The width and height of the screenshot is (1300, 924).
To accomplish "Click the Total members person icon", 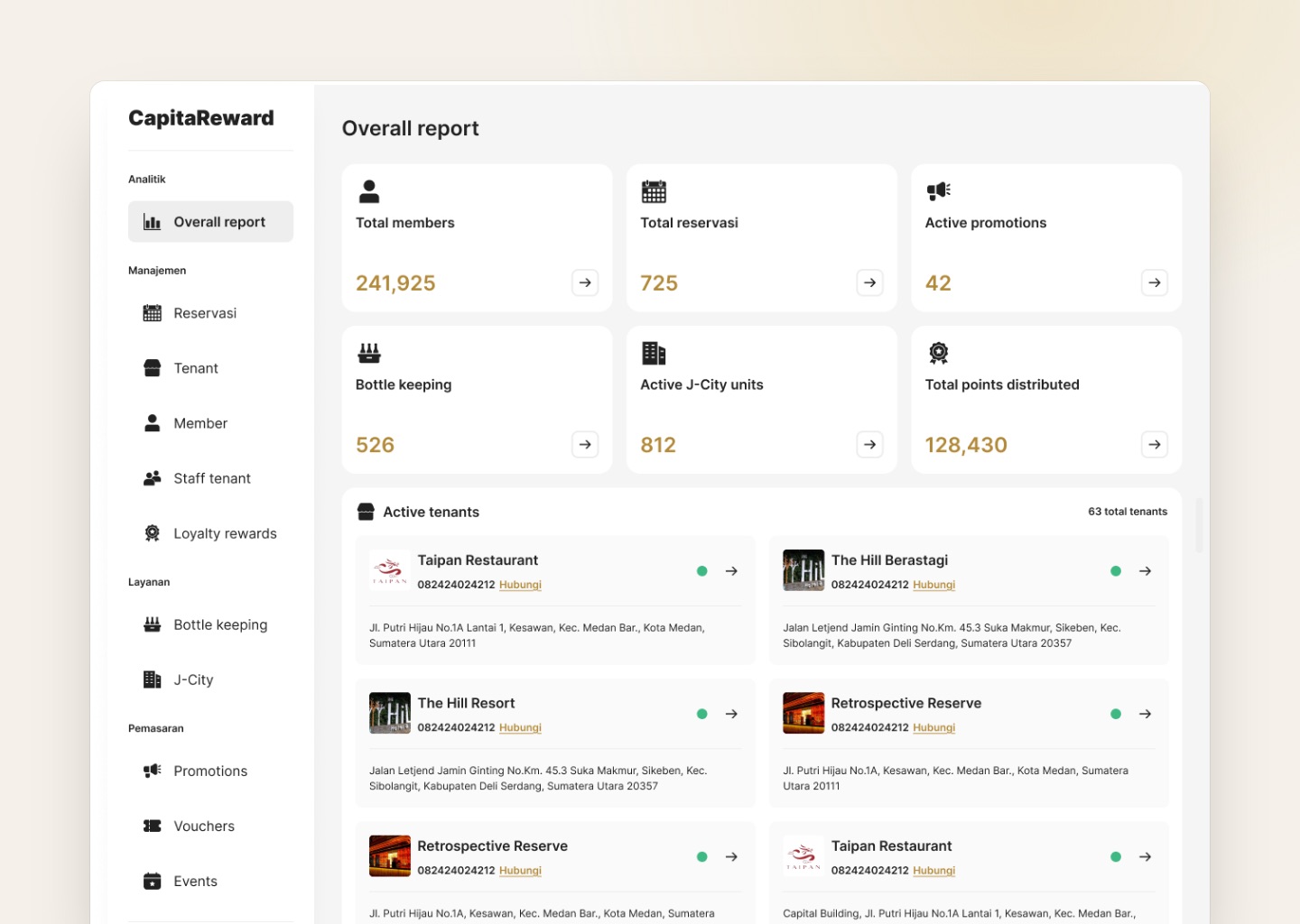I will 369,191.
